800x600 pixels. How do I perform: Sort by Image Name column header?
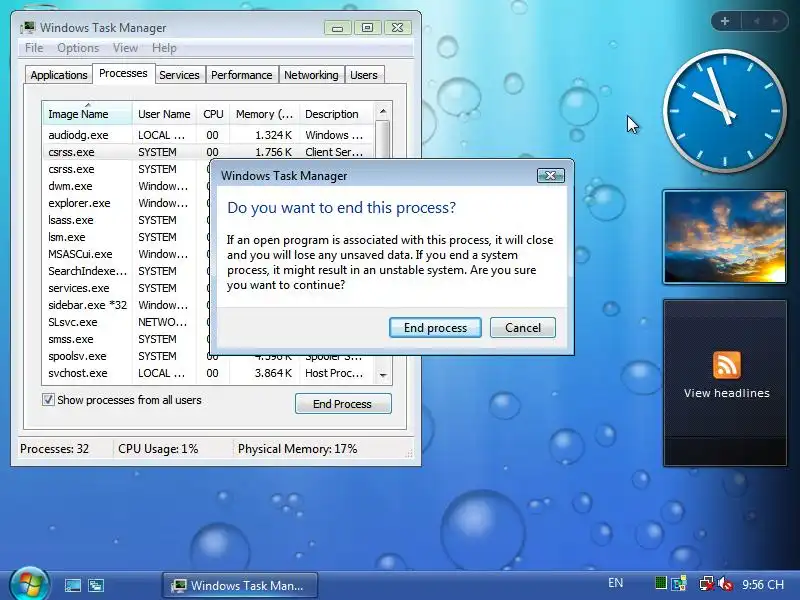click(87, 114)
